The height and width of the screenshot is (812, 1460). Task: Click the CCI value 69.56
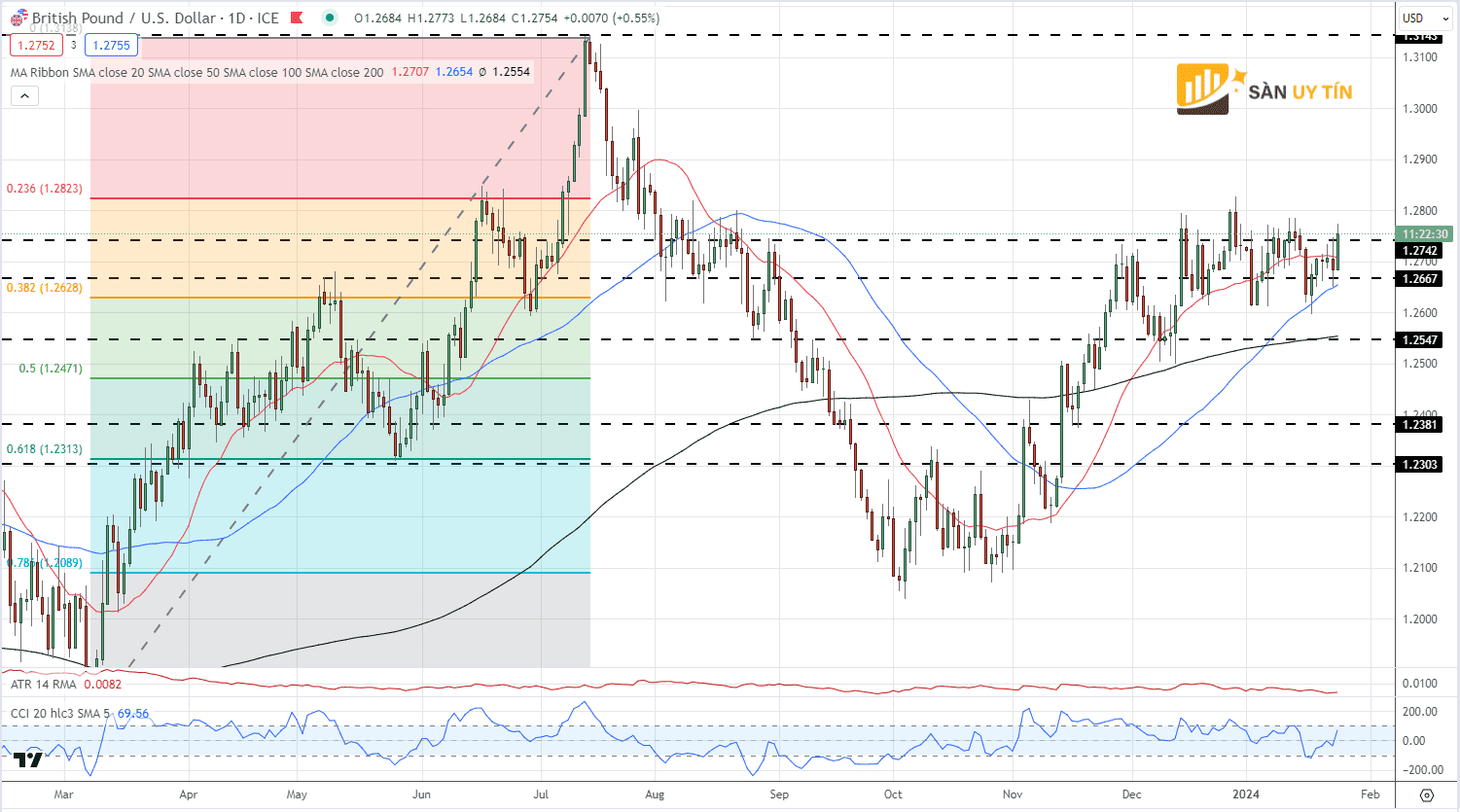coord(133,714)
